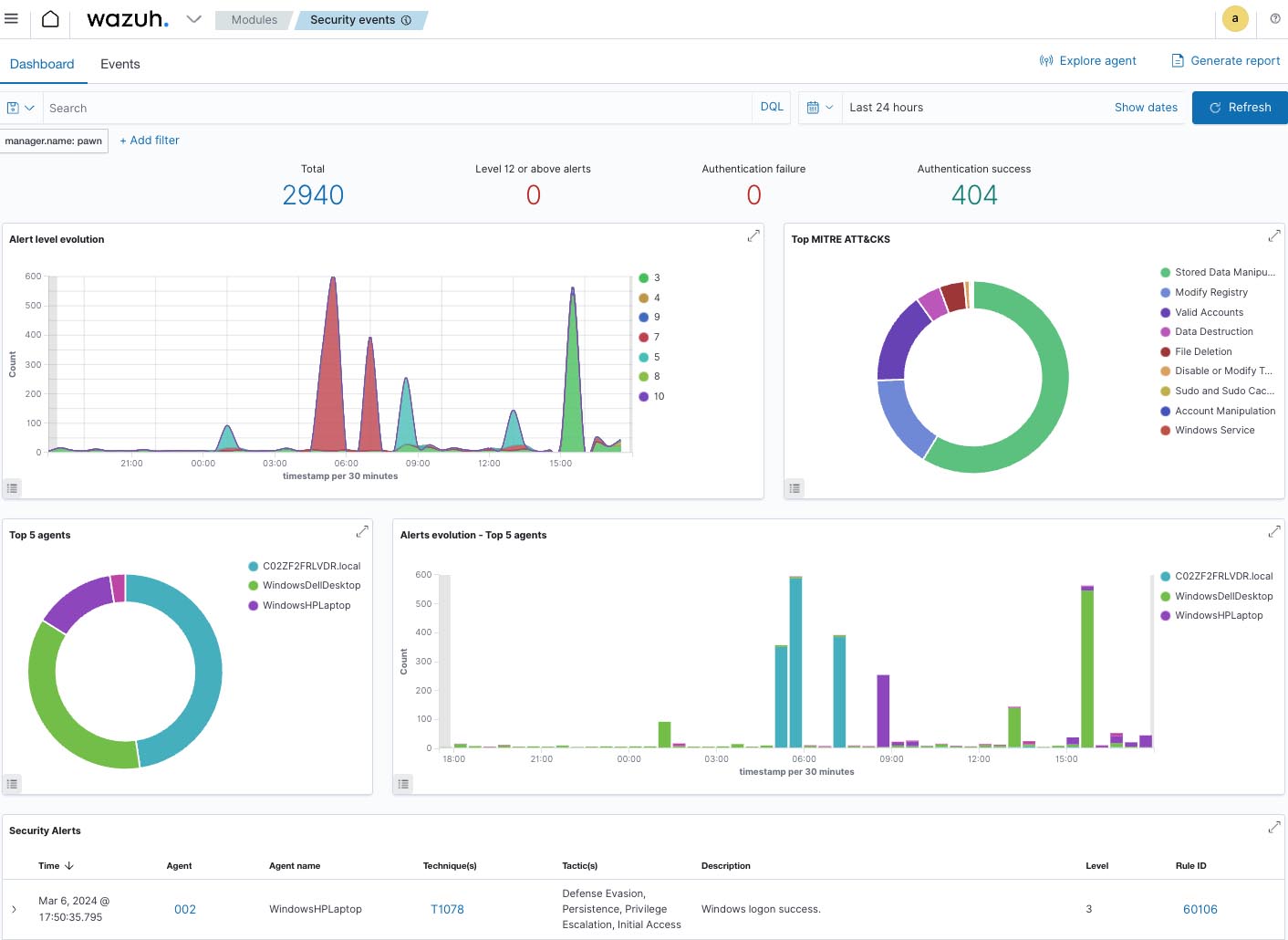Select C02ZF2FRLVDR.local in Top 5 agents legend
This screenshot has width=1288, height=940.
coord(305,566)
